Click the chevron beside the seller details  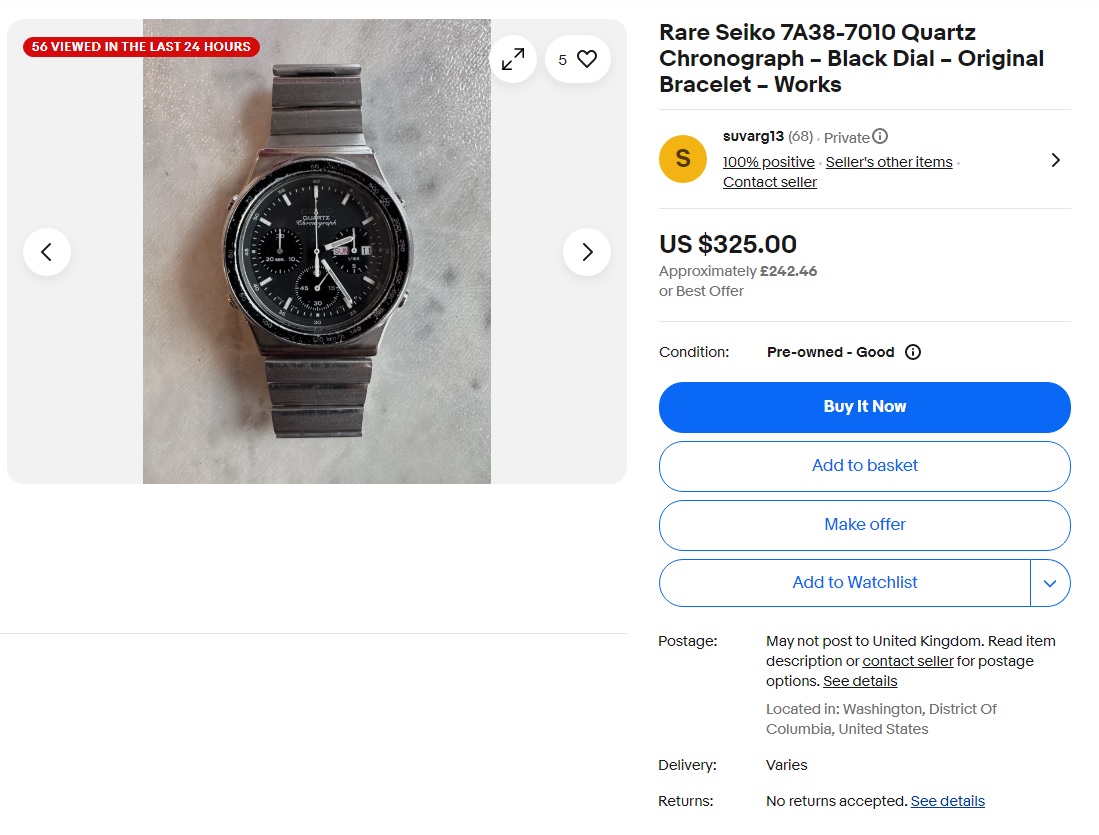tap(1056, 158)
